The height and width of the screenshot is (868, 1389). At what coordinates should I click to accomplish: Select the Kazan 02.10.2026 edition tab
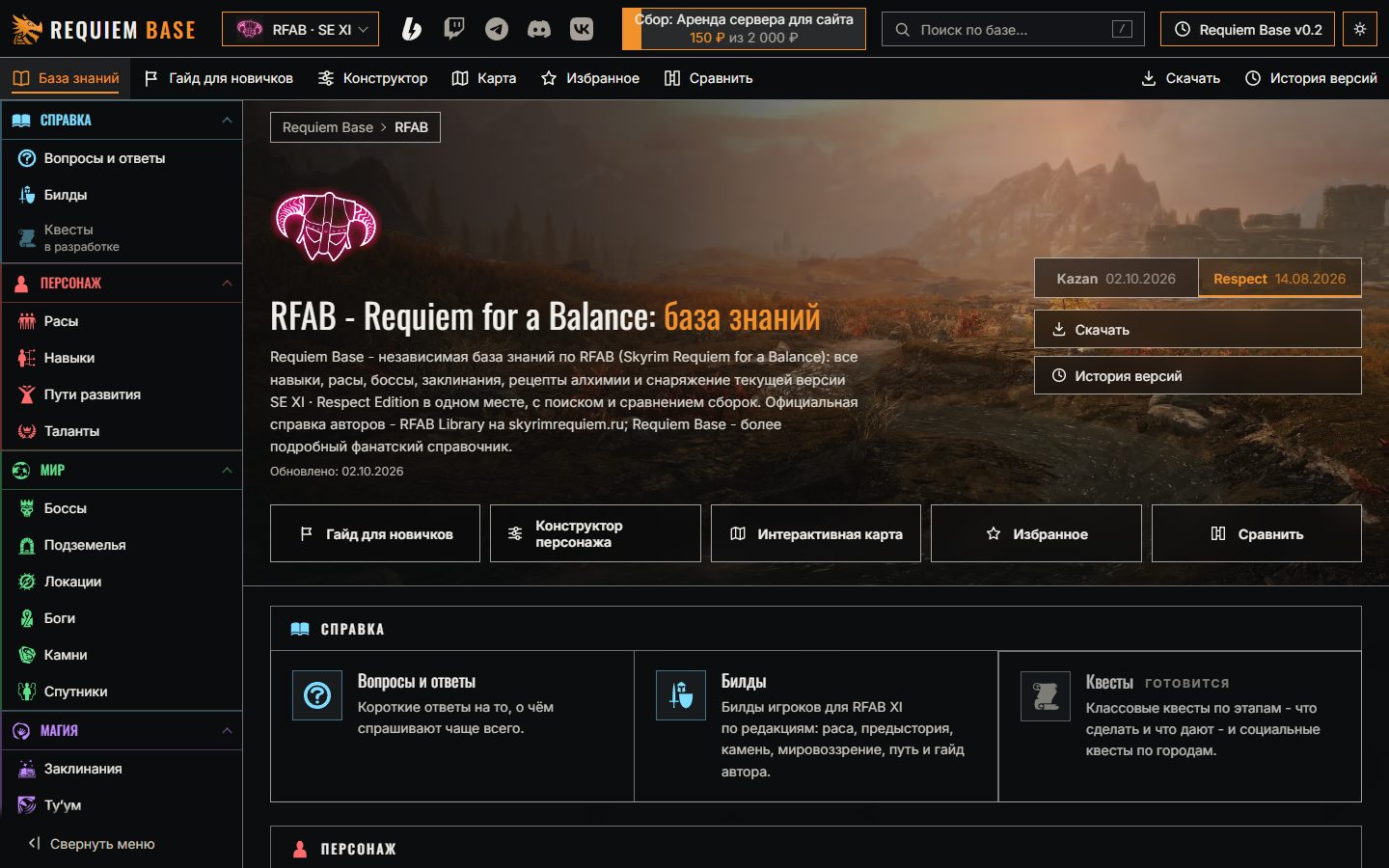coord(1116,279)
